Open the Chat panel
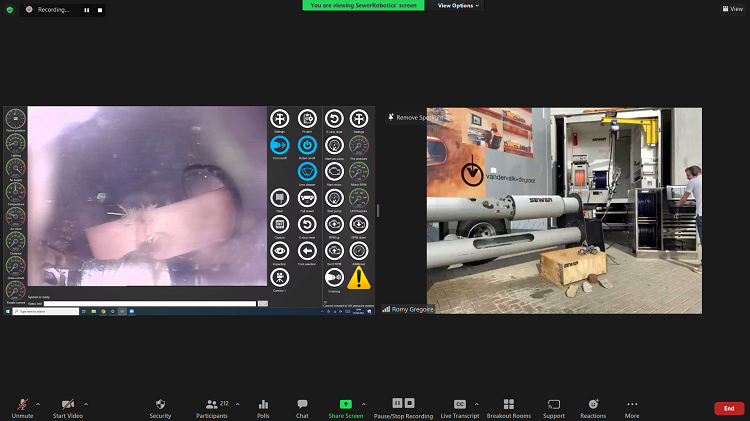The width and height of the screenshot is (750, 421). pos(302,409)
